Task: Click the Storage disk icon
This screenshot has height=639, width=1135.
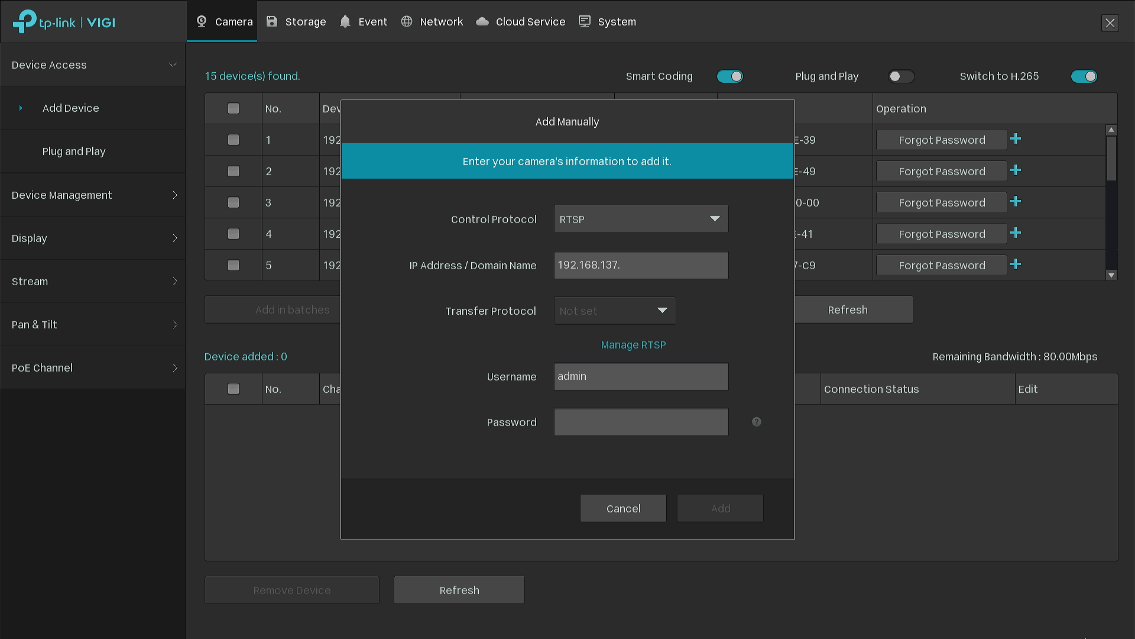Action: (x=272, y=22)
